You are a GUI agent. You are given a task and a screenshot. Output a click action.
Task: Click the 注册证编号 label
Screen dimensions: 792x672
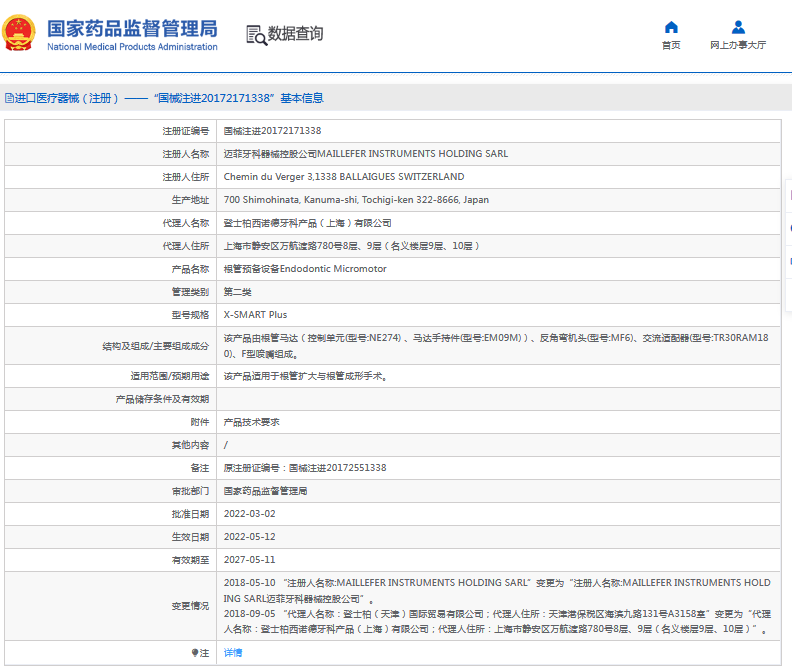pyautogui.click(x=185, y=131)
